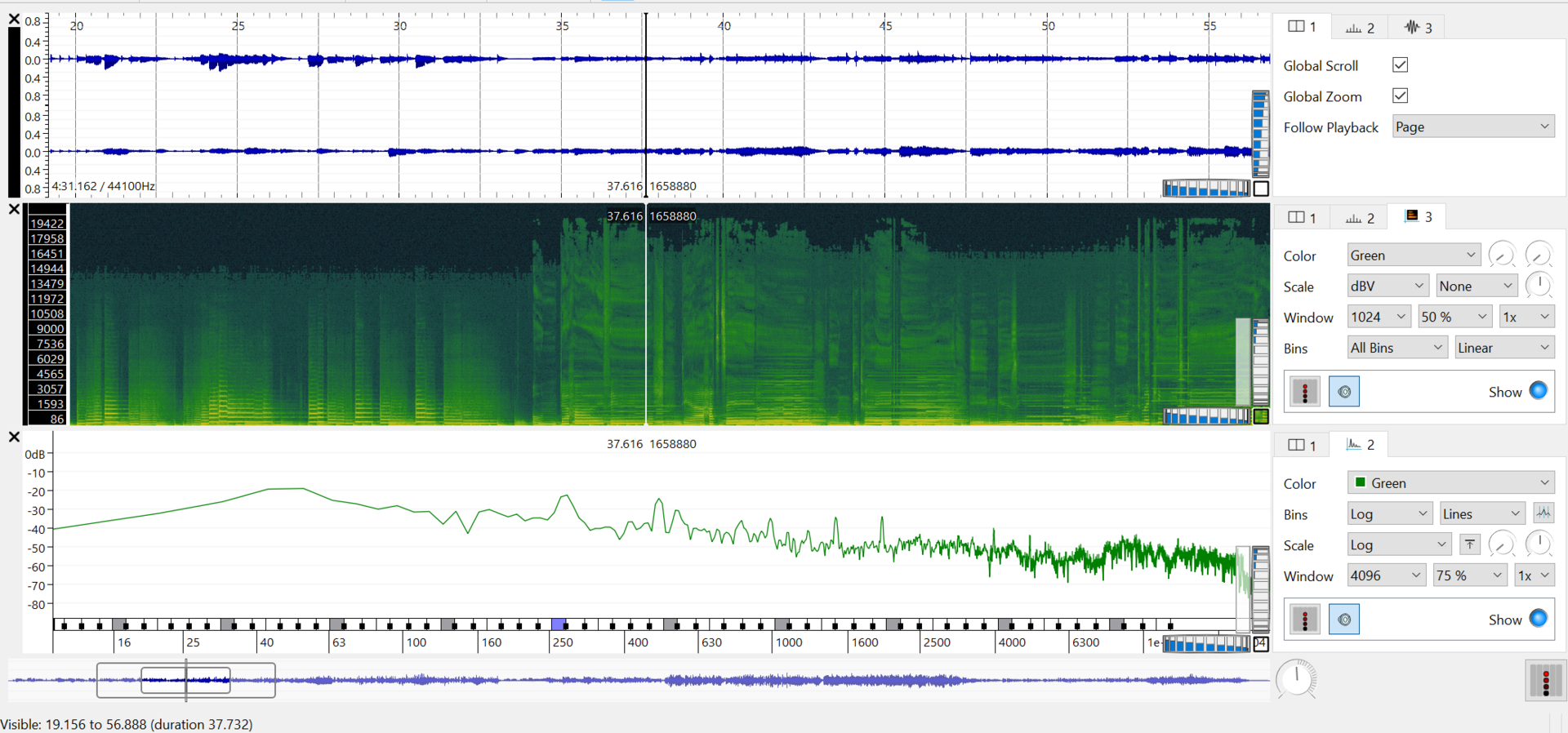Click the spectrum scale normalize button
Image resolution: width=1568 pixels, height=733 pixels.
click(1470, 544)
